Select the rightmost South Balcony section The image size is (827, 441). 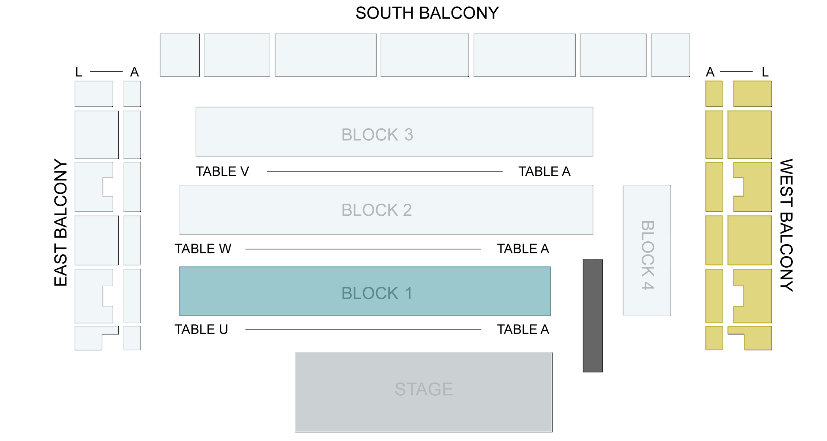point(670,55)
